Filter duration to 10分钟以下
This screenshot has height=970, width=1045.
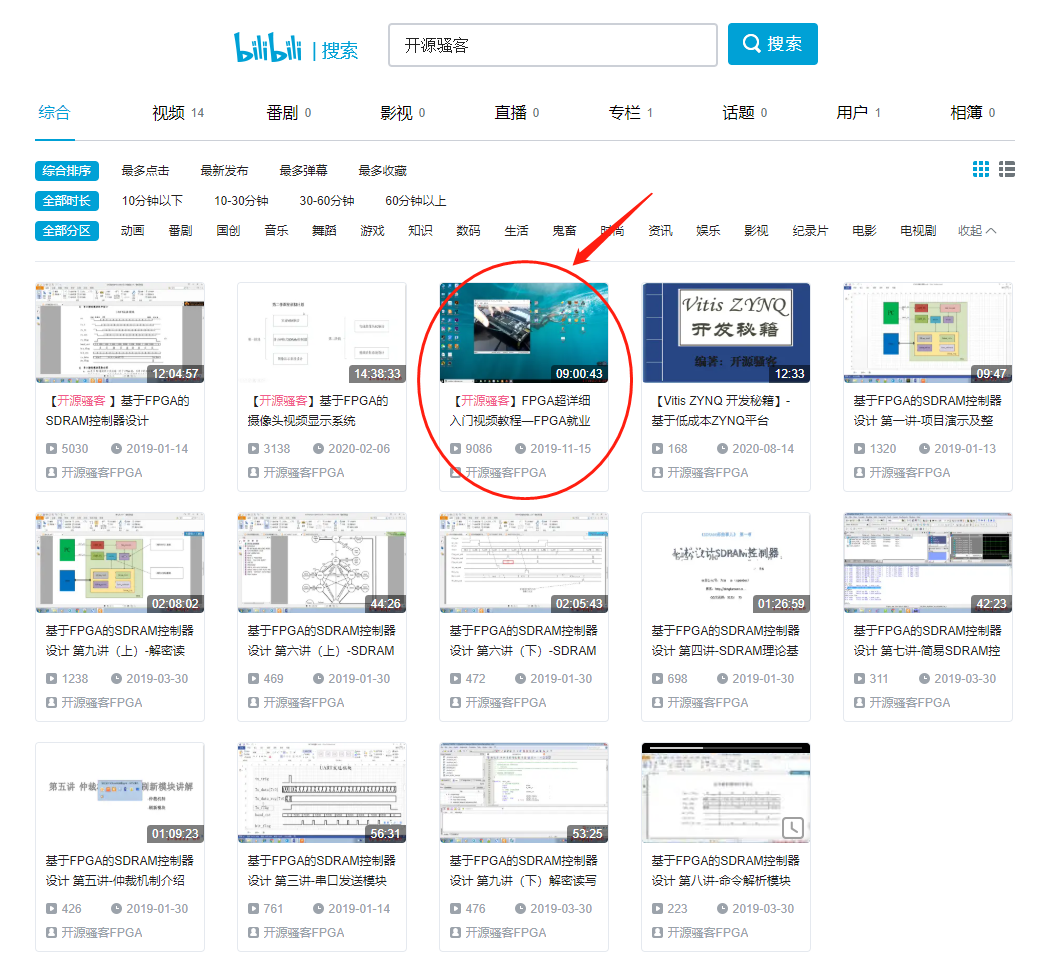pyautogui.click(x=152, y=201)
